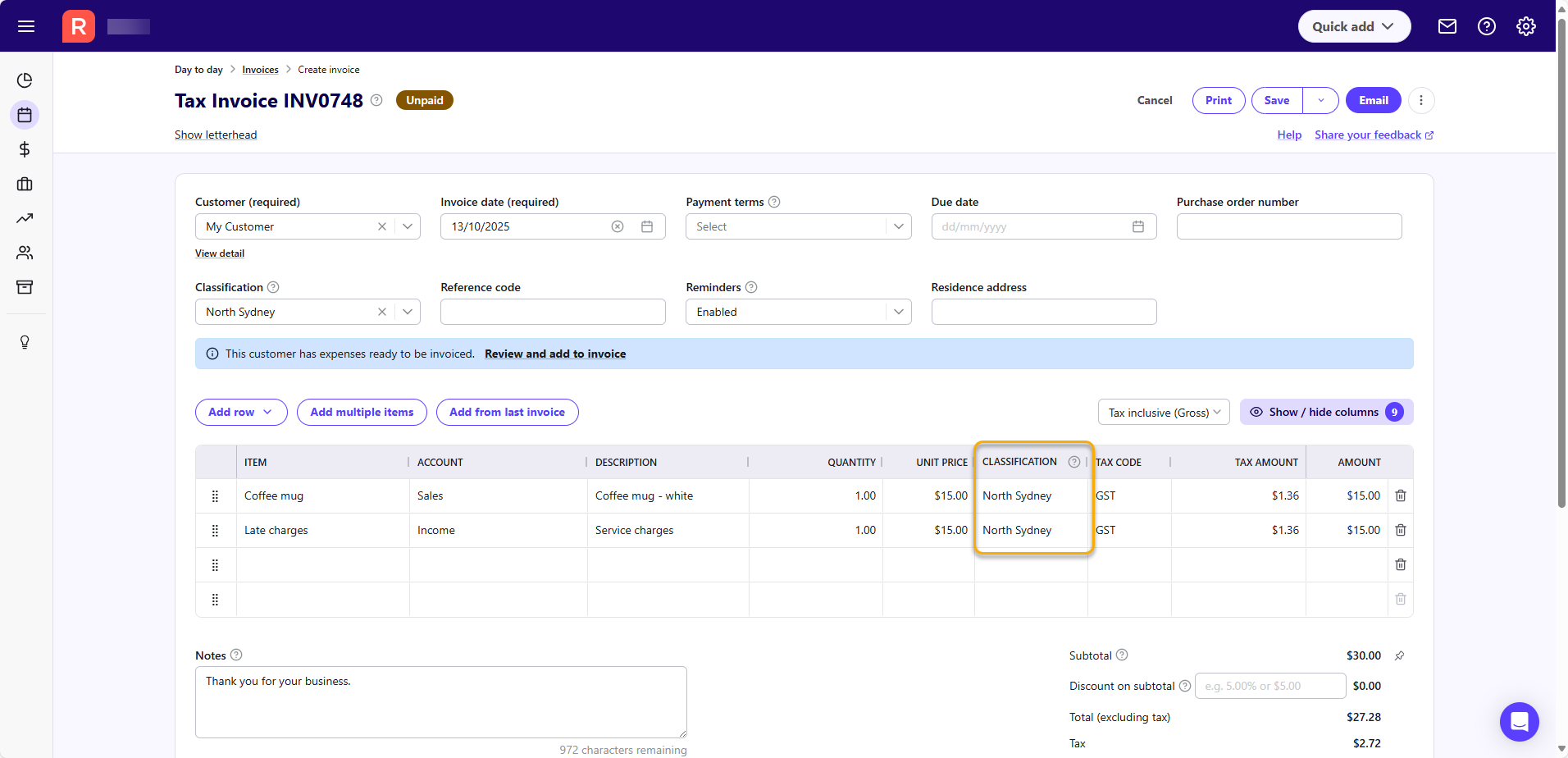Expand the Save button dropdown arrow
This screenshot has width=1568, height=758.
pyautogui.click(x=1320, y=100)
